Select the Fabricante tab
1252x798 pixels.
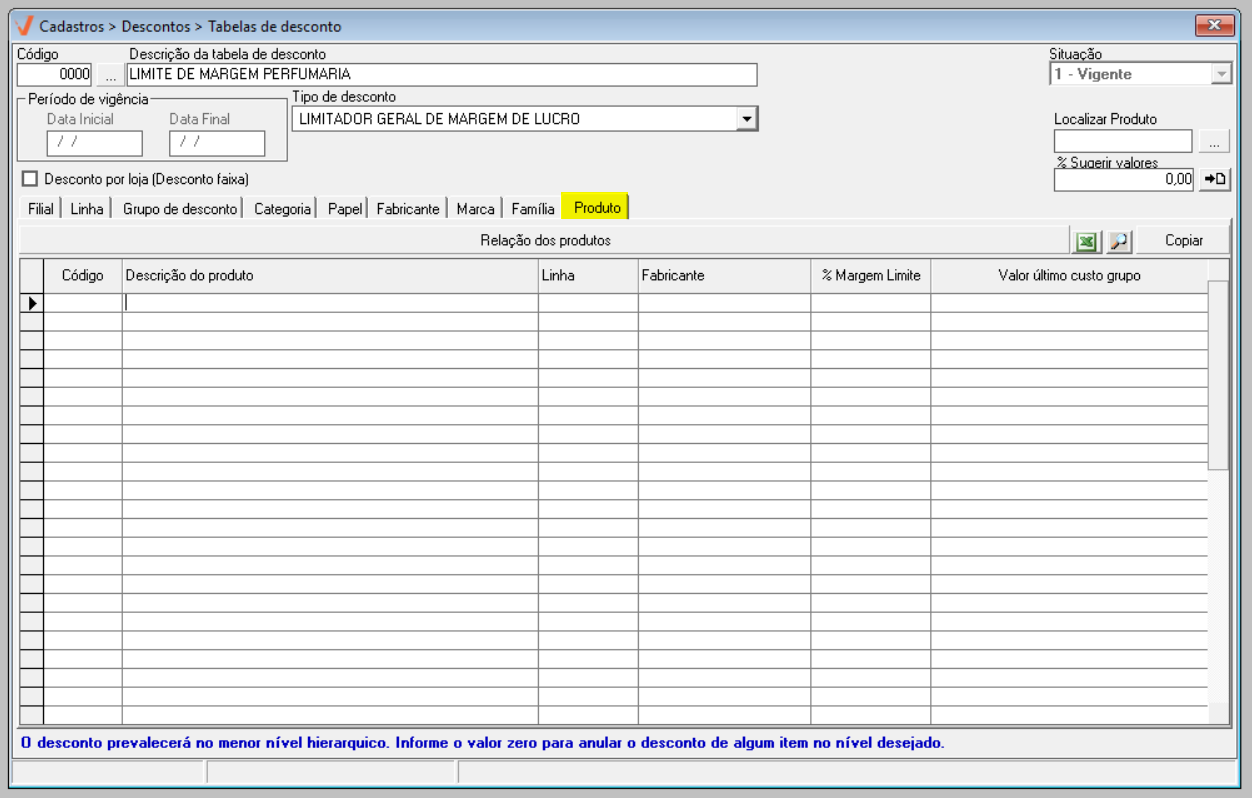407,209
